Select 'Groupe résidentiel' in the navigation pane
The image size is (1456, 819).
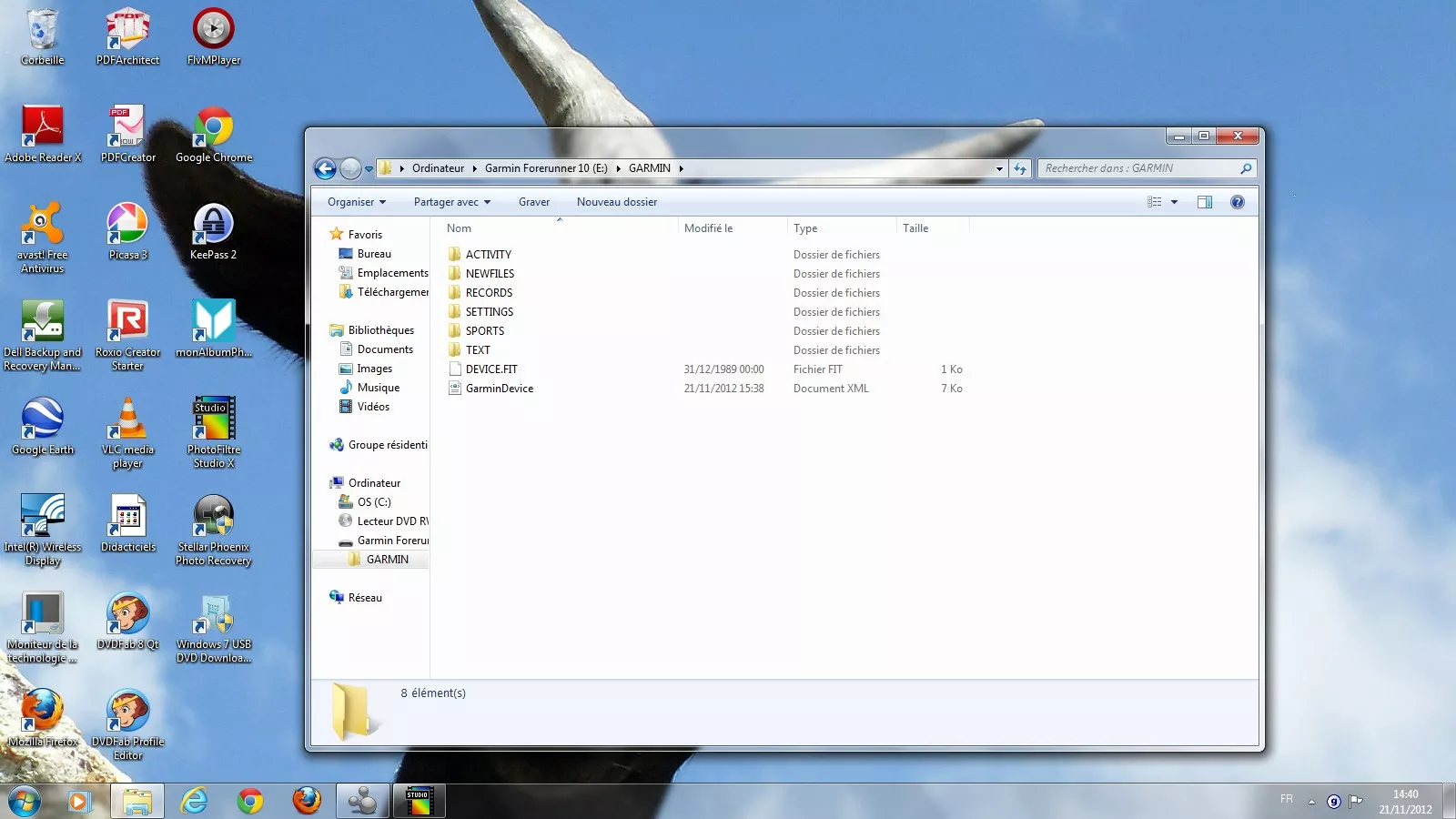[x=388, y=445]
